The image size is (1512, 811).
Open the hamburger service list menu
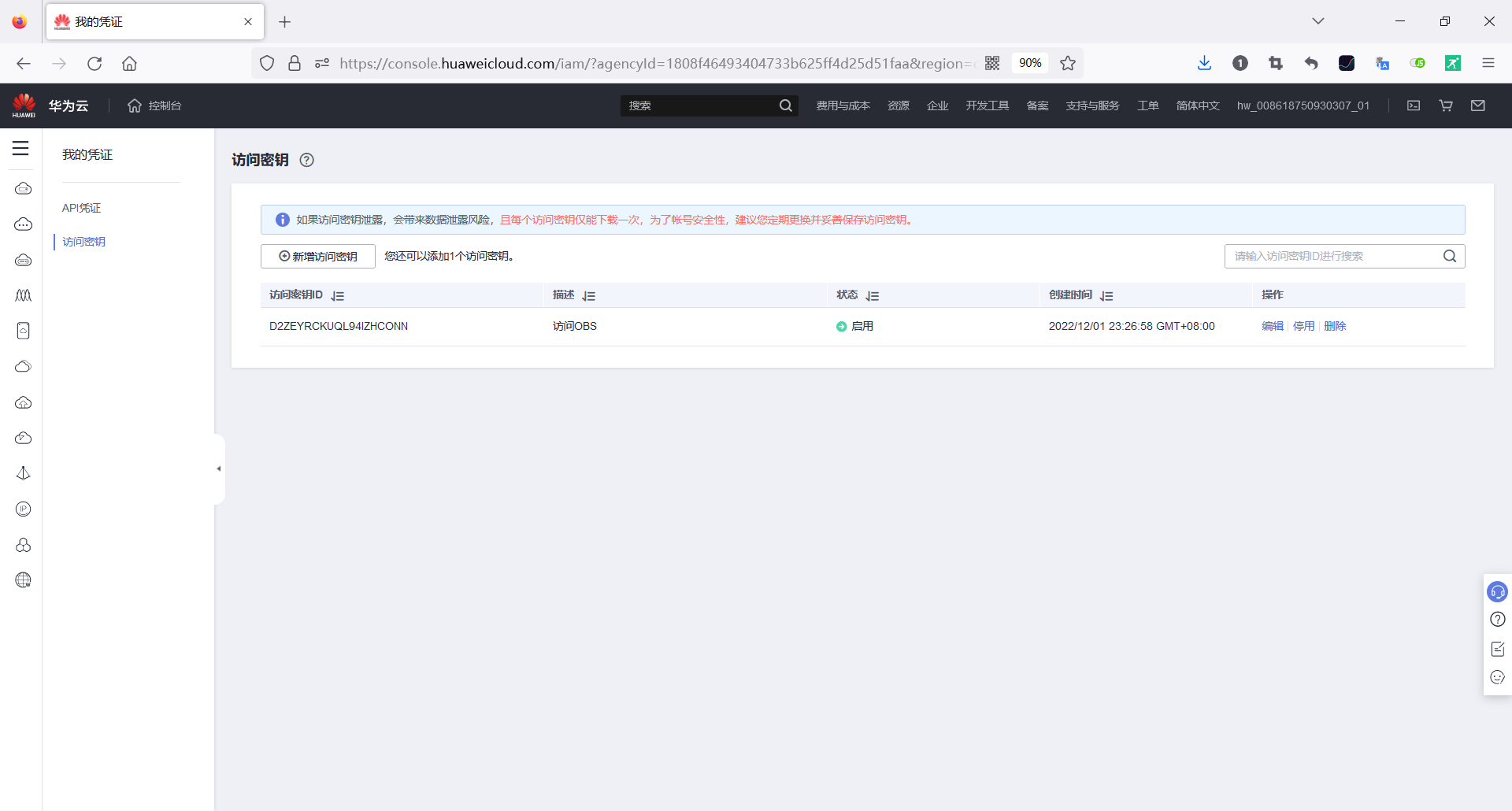click(20, 148)
